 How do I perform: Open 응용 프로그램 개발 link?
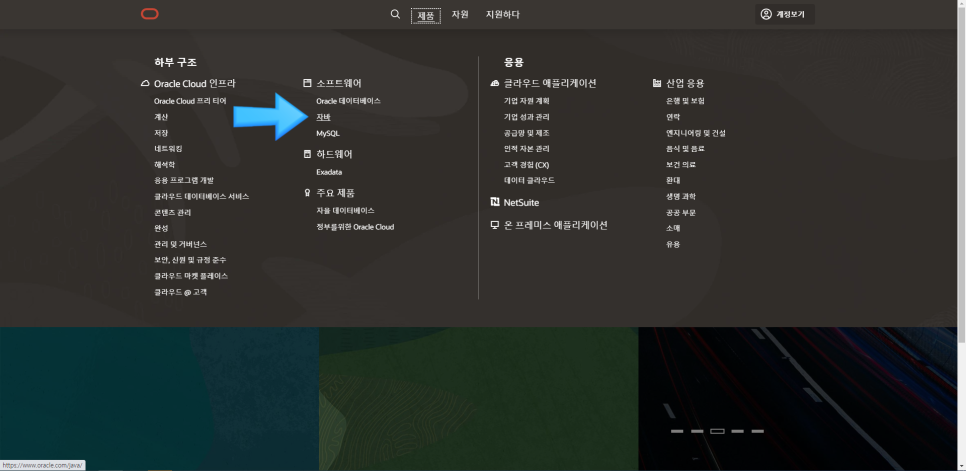click(184, 180)
